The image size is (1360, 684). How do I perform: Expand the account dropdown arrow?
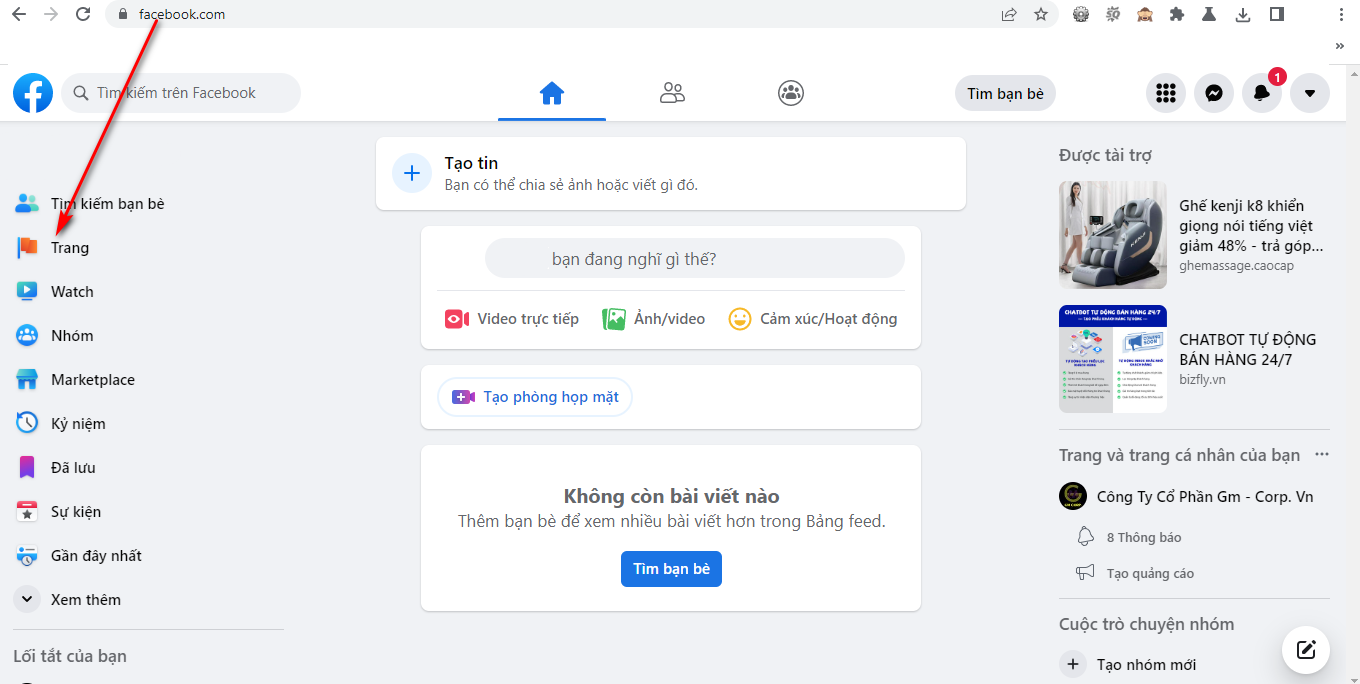click(1310, 93)
